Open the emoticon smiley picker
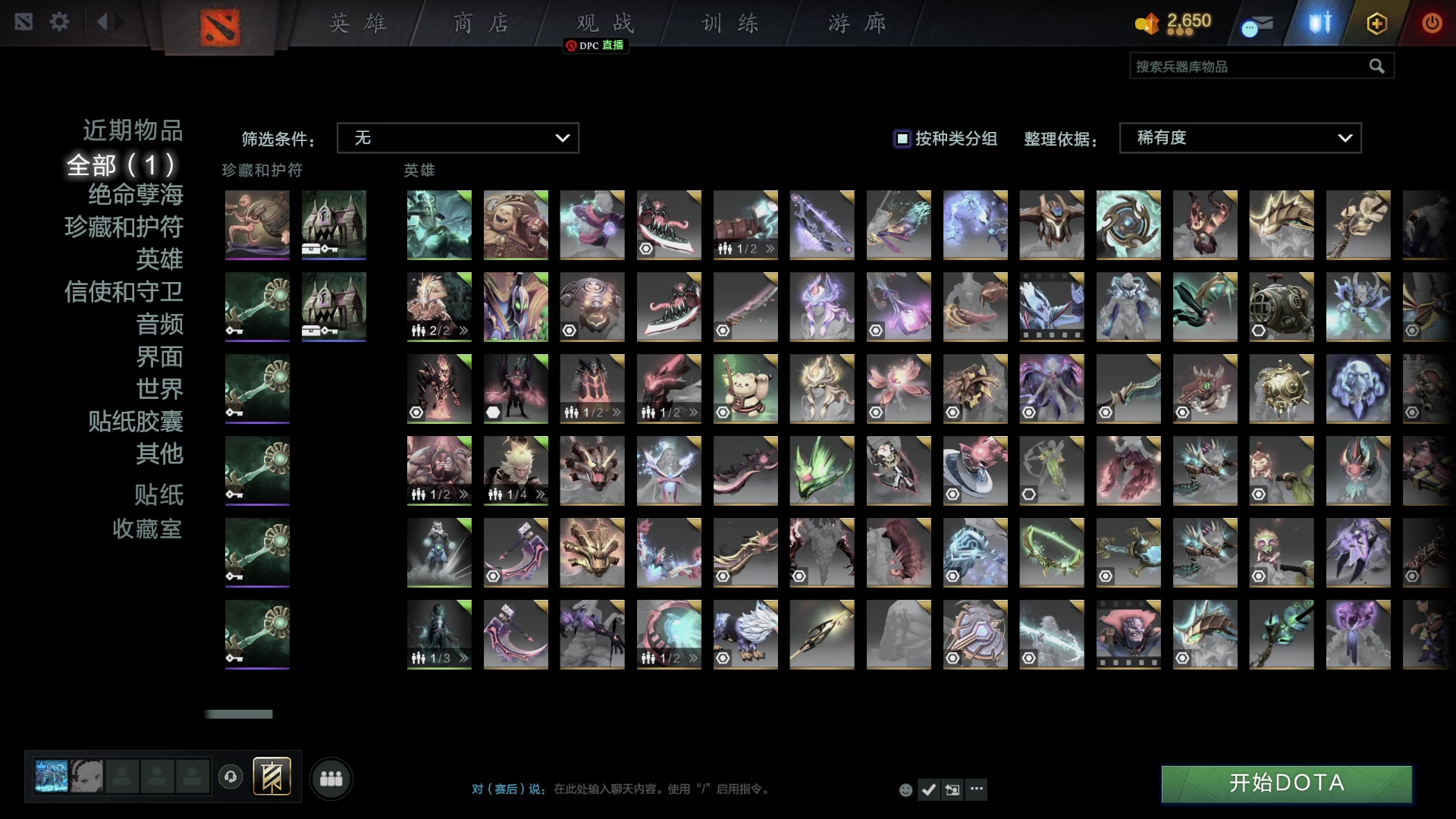The height and width of the screenshot is (819, 1456). tap(905, 790)
